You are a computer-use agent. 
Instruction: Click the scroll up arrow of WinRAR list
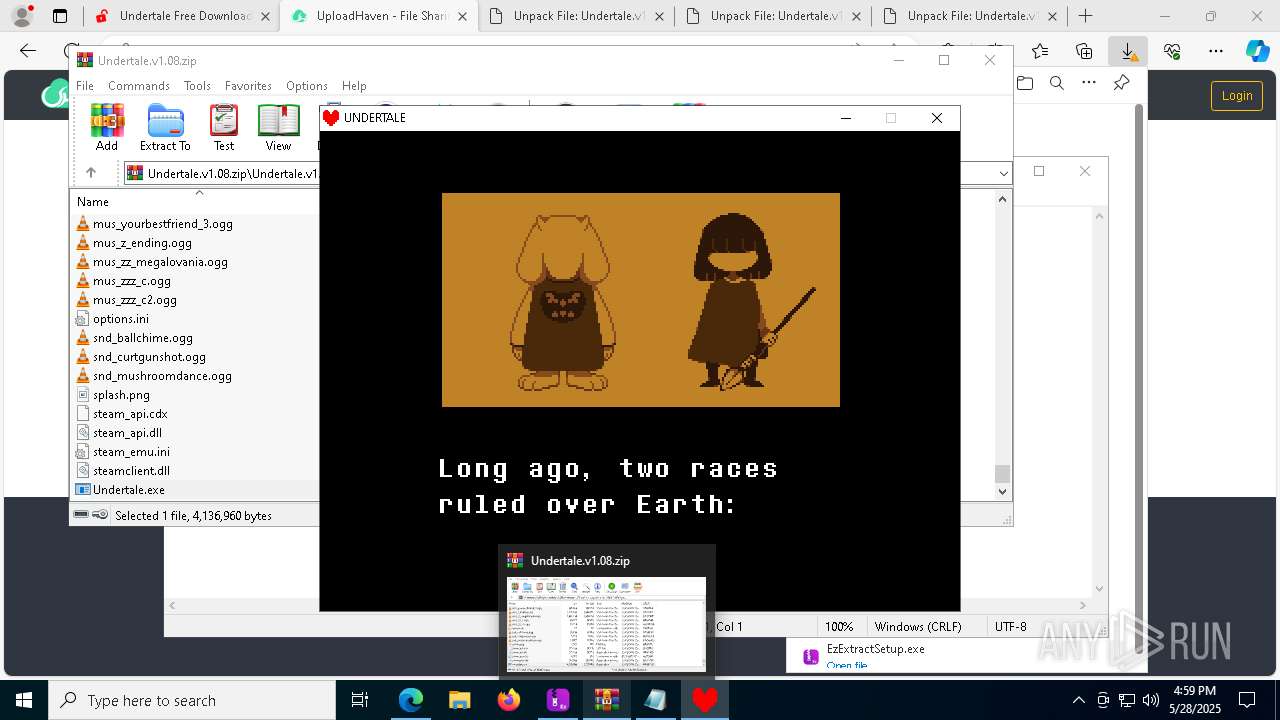(x=1003, y=199)
